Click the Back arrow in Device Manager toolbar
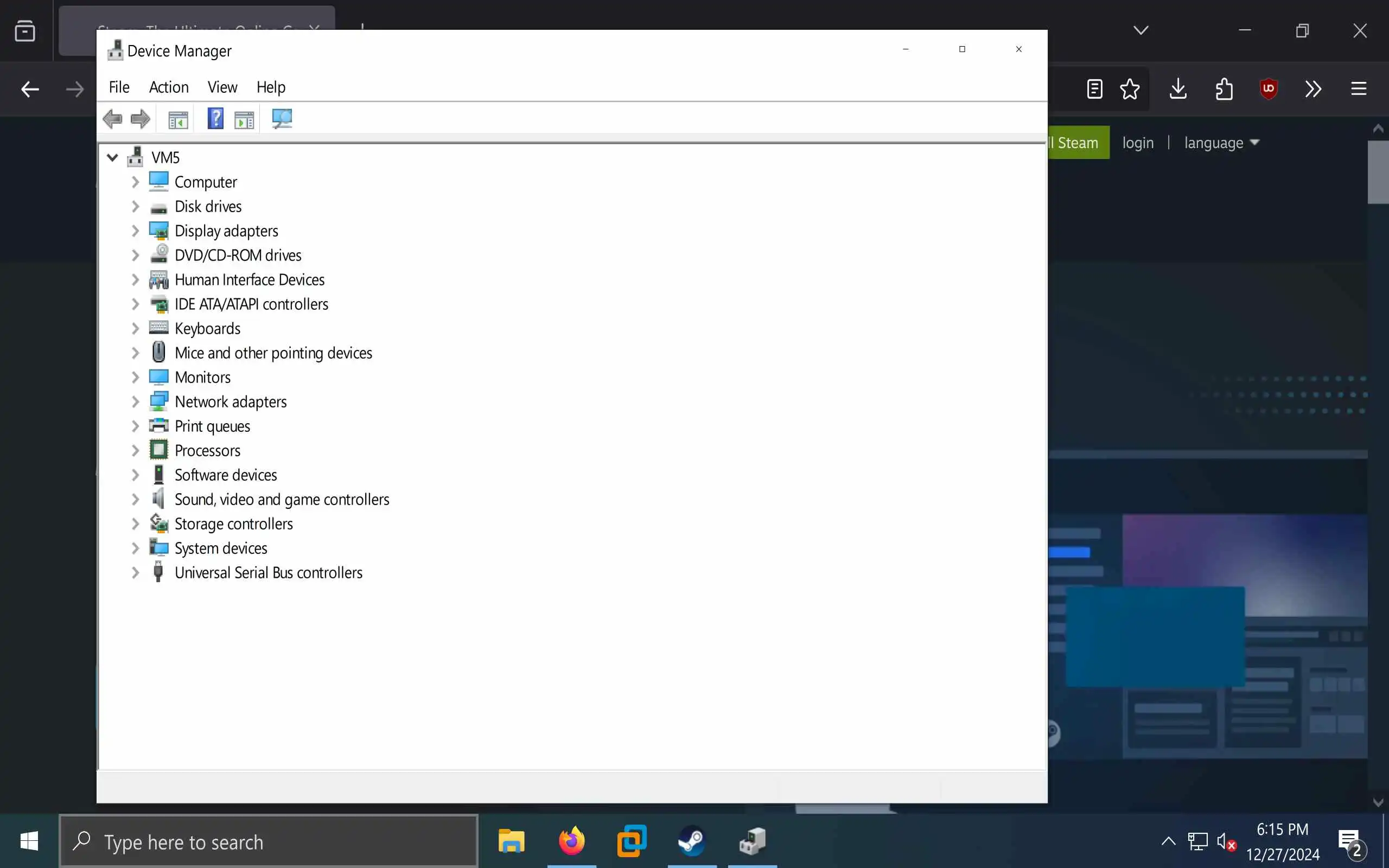The width and height of the screenshot is (1389, 868). 112,119
